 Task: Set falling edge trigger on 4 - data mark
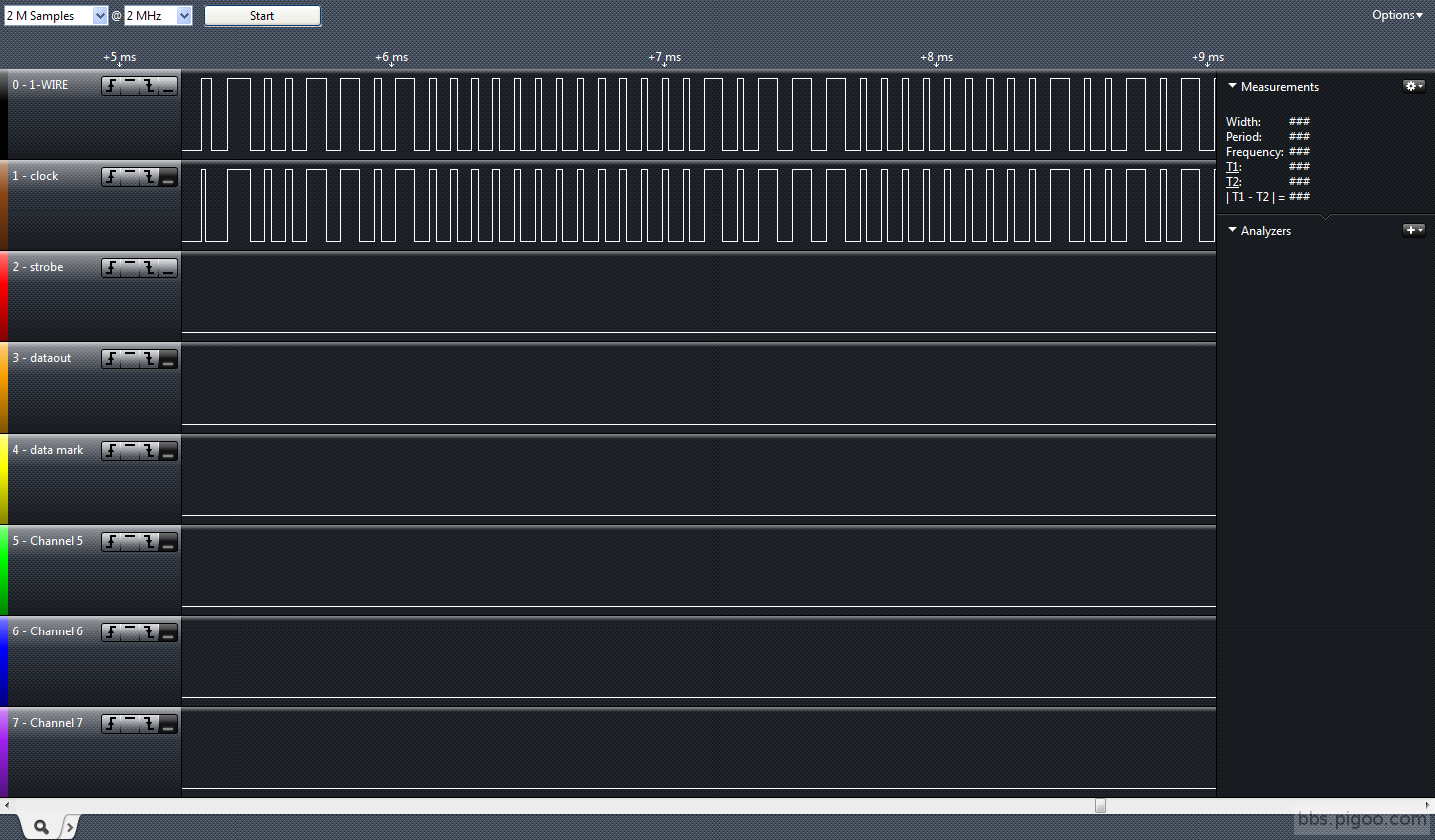(x=149, y=451)
